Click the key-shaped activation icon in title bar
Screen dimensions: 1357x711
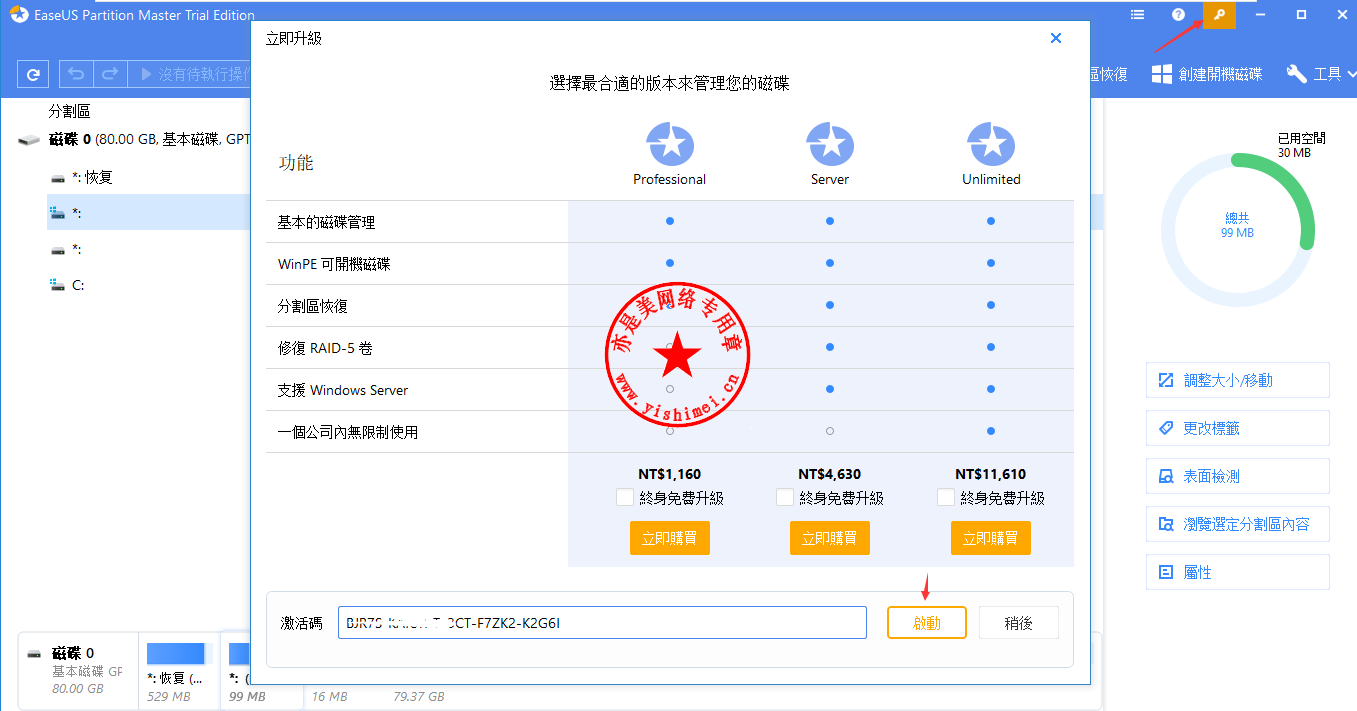1218,15
